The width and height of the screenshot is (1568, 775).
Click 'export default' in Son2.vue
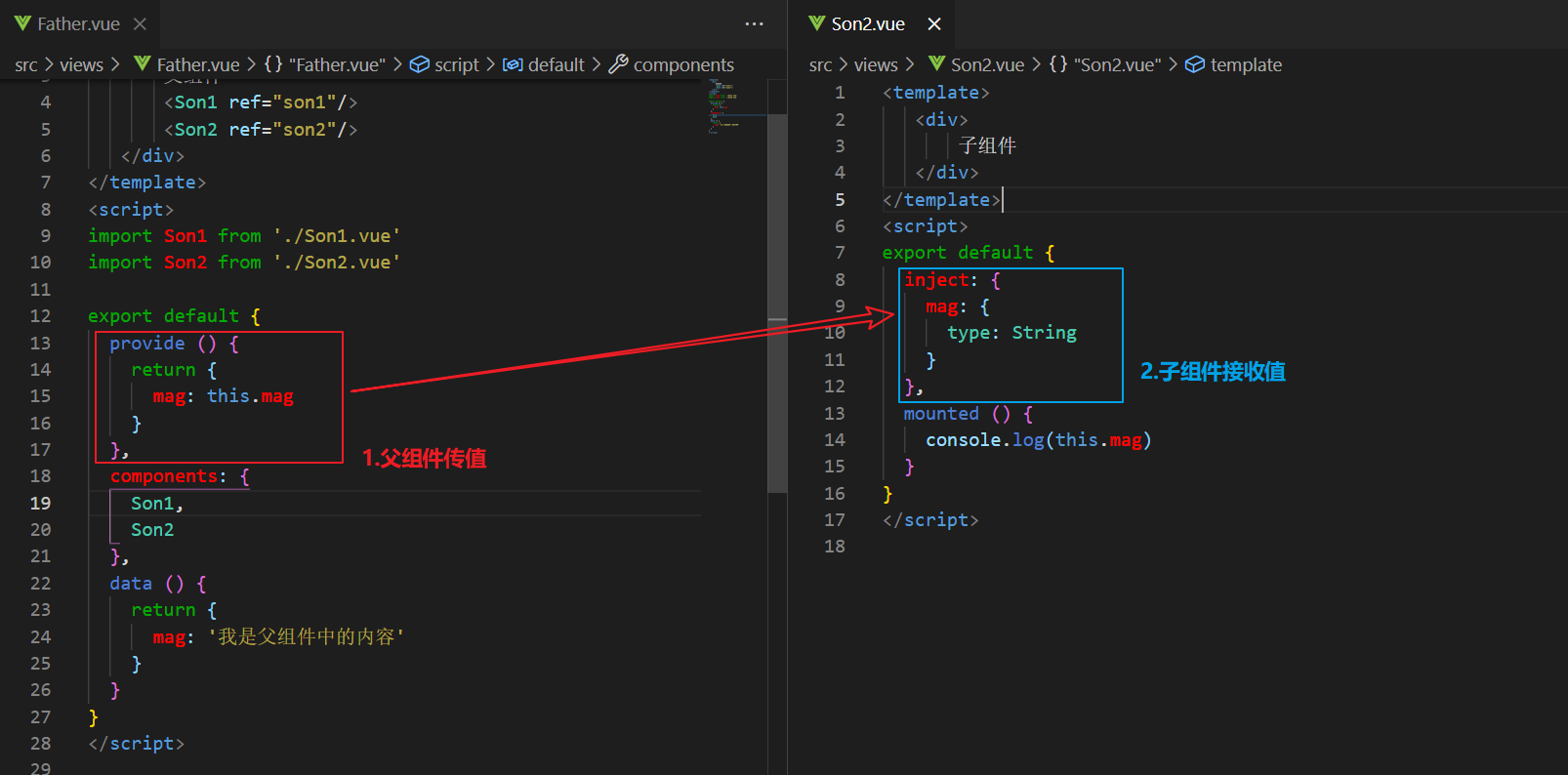pos(958,252)
